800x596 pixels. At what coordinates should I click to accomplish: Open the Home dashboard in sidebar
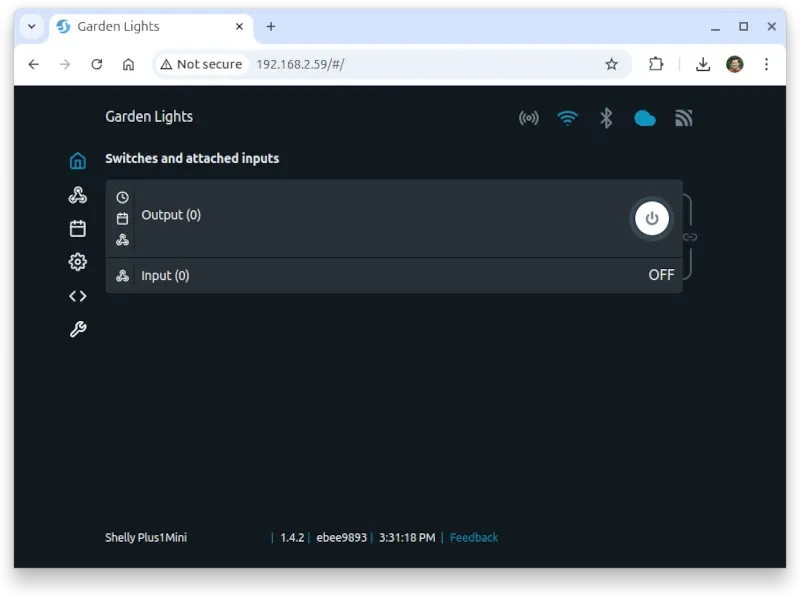(x=77, y=160)
